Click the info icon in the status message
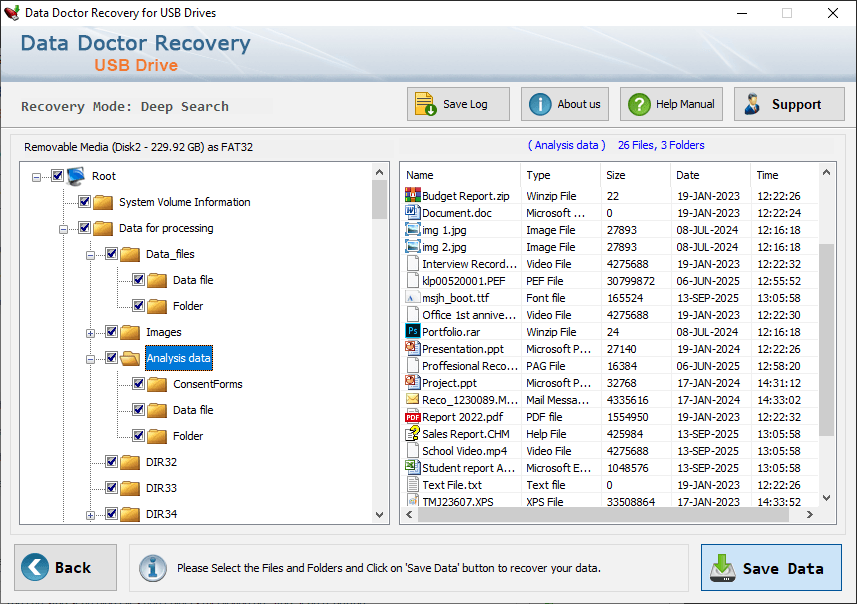The image size is (857, 604). coord(153,568)
